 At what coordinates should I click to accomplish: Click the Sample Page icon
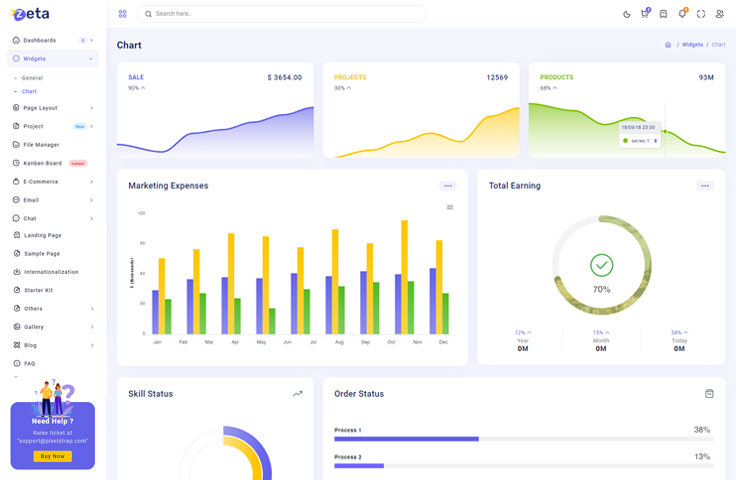(x=17, y=253)
